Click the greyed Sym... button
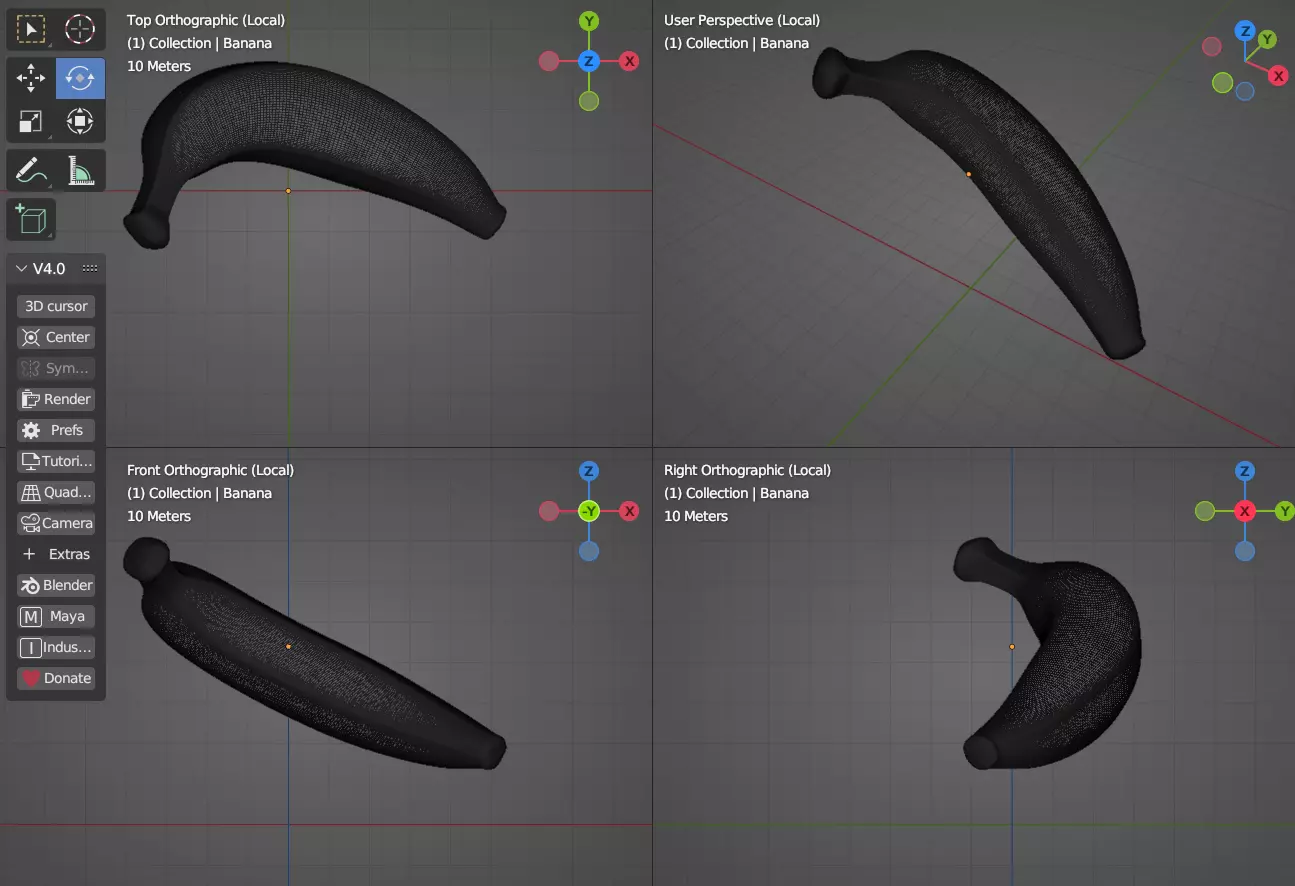This screenshot has width=1295, height=886. pyautogui.click(x=56, y=368)
